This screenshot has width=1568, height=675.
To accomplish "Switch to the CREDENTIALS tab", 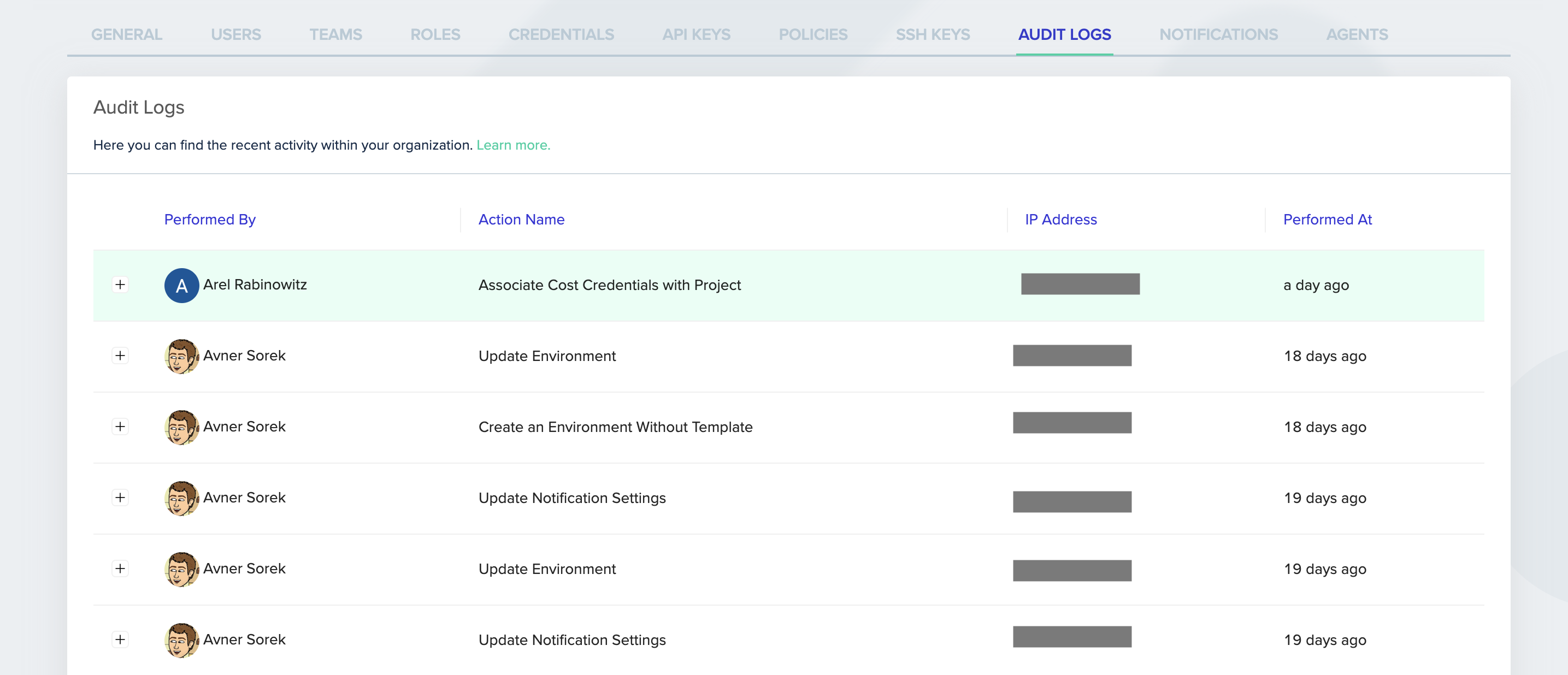I will [x=561, y=35].
